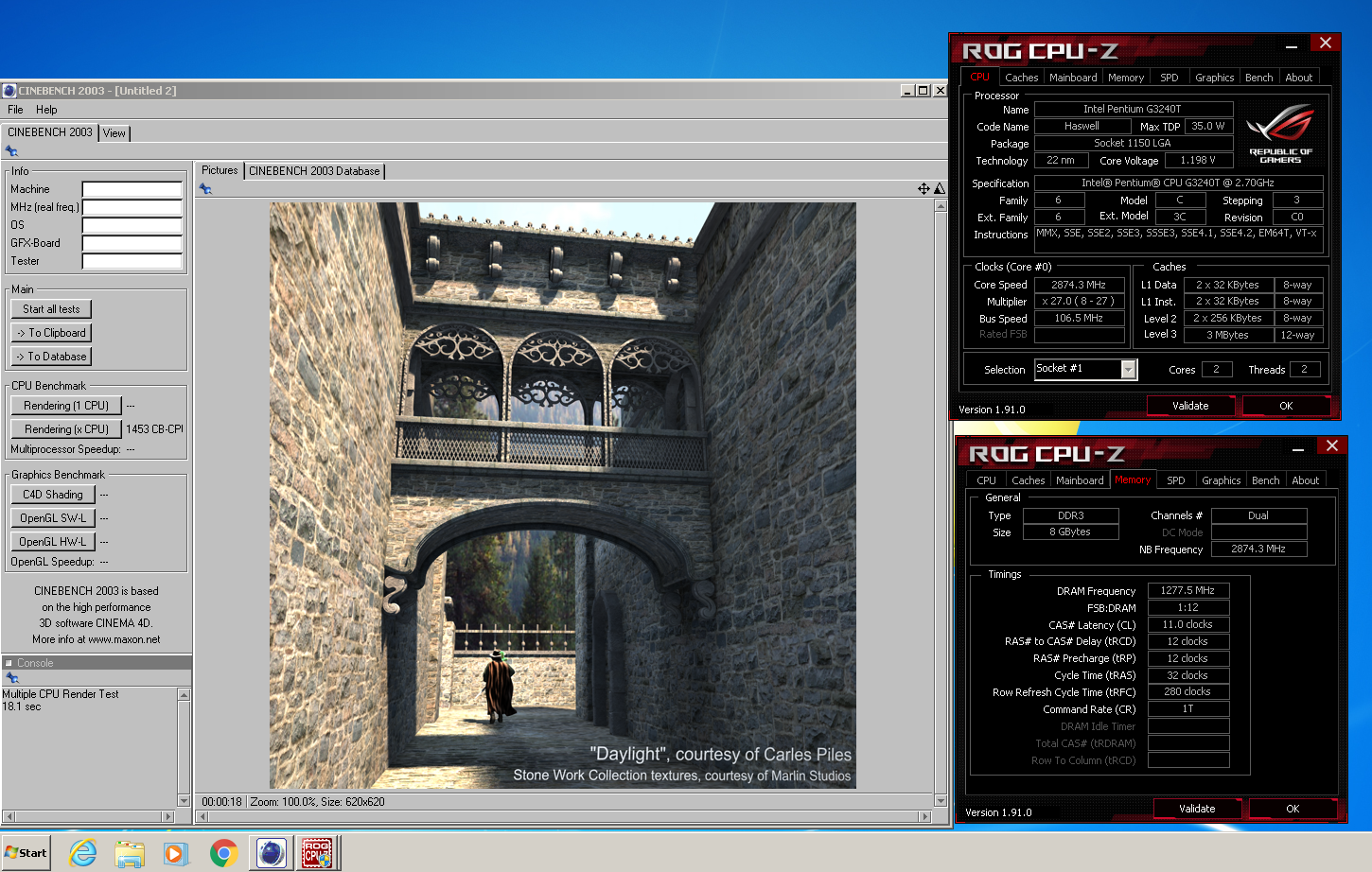Run the OpenGL SW-L benchmark
Viewport: 1372px width, 872px height.
[x=53, y=518]
